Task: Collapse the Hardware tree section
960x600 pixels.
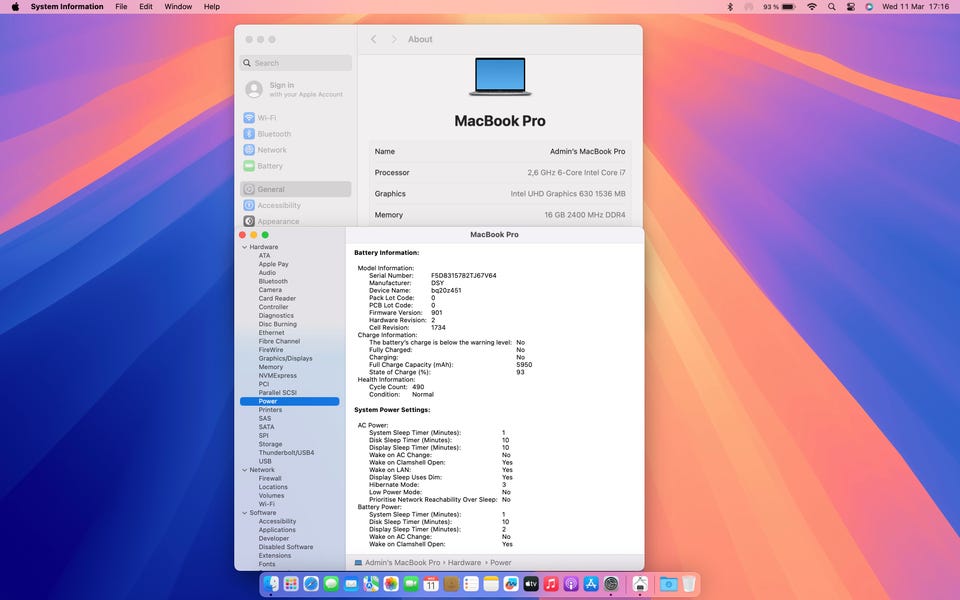Action: pyautogui.click(x=243, y=247)
